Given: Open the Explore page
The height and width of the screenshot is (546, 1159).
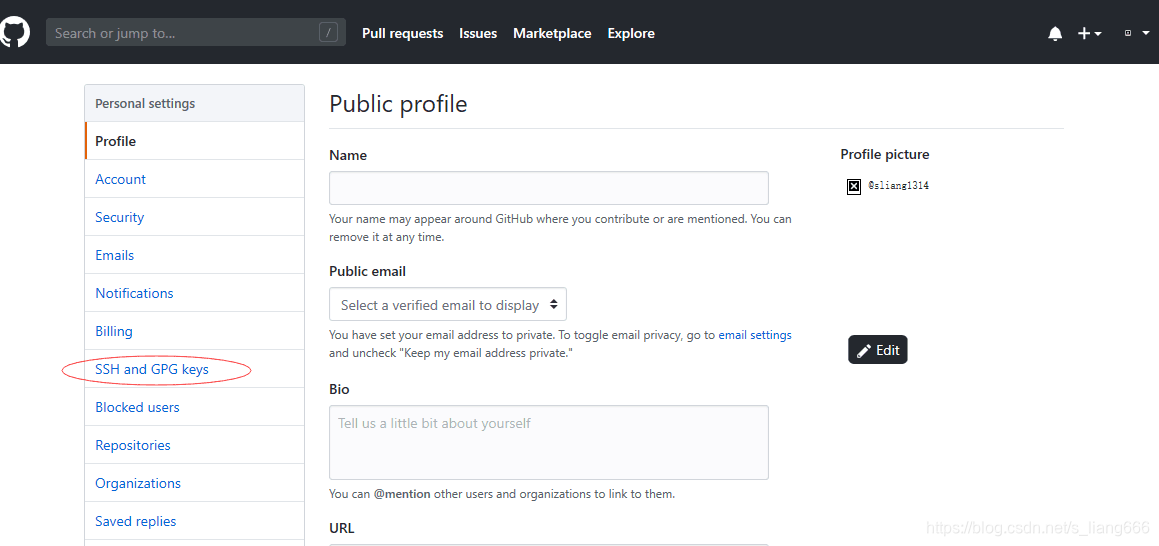Looking at the screenshot, I should click(631, 33).
